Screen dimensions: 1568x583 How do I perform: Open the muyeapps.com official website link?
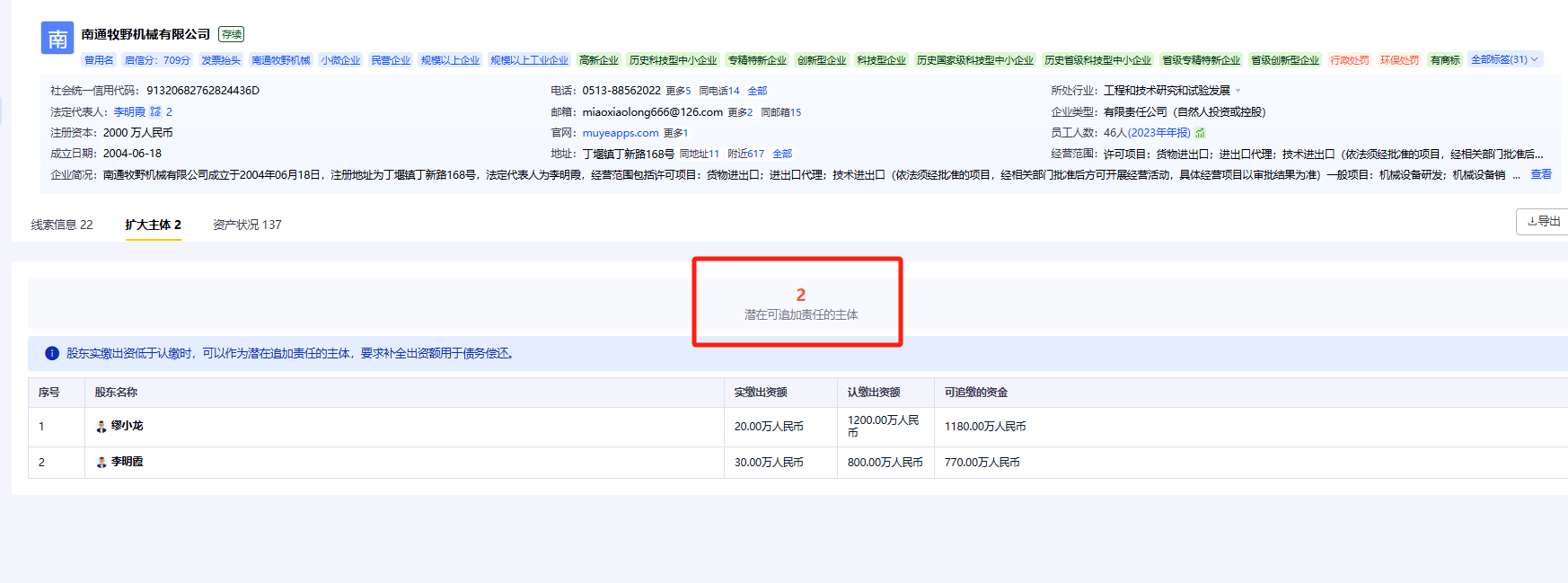tap(620, 133)
